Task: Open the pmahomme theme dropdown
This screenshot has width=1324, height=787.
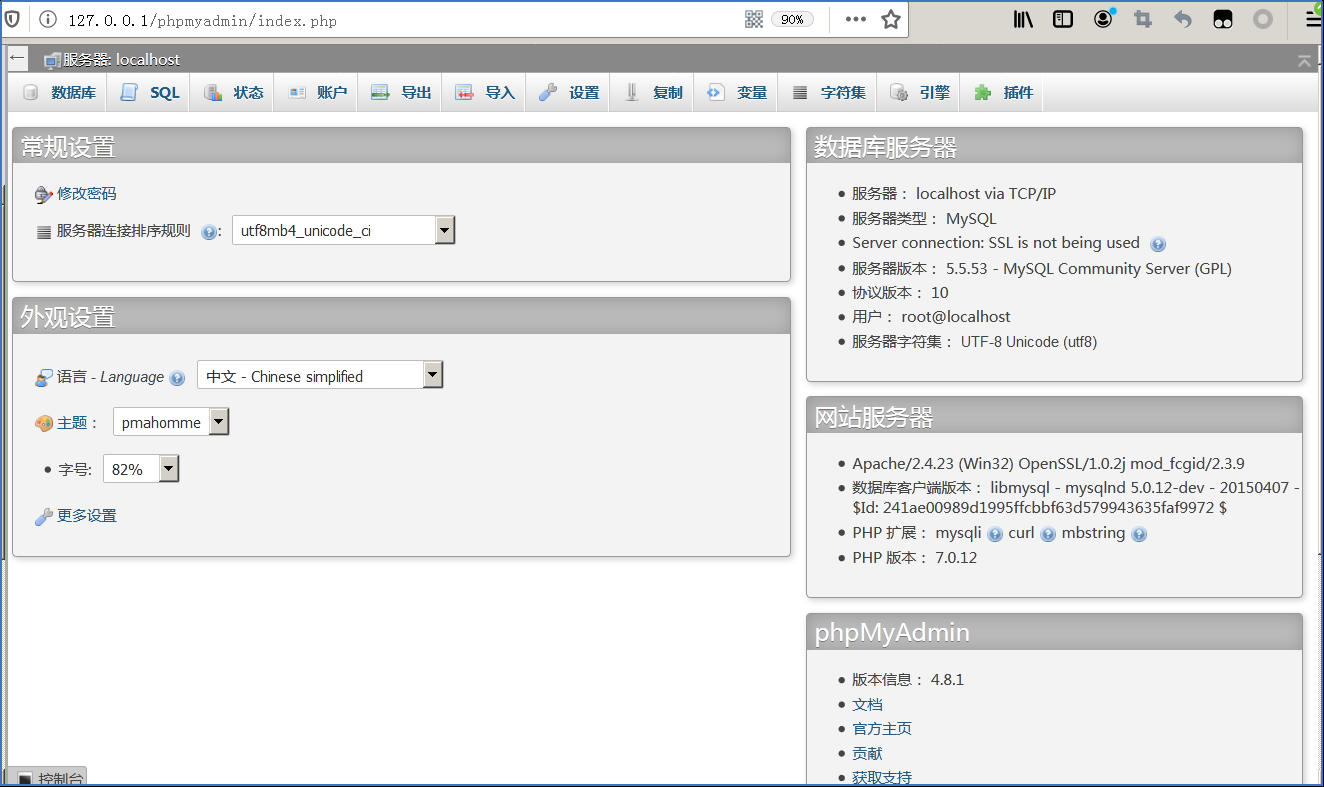Action: [171, 422]
